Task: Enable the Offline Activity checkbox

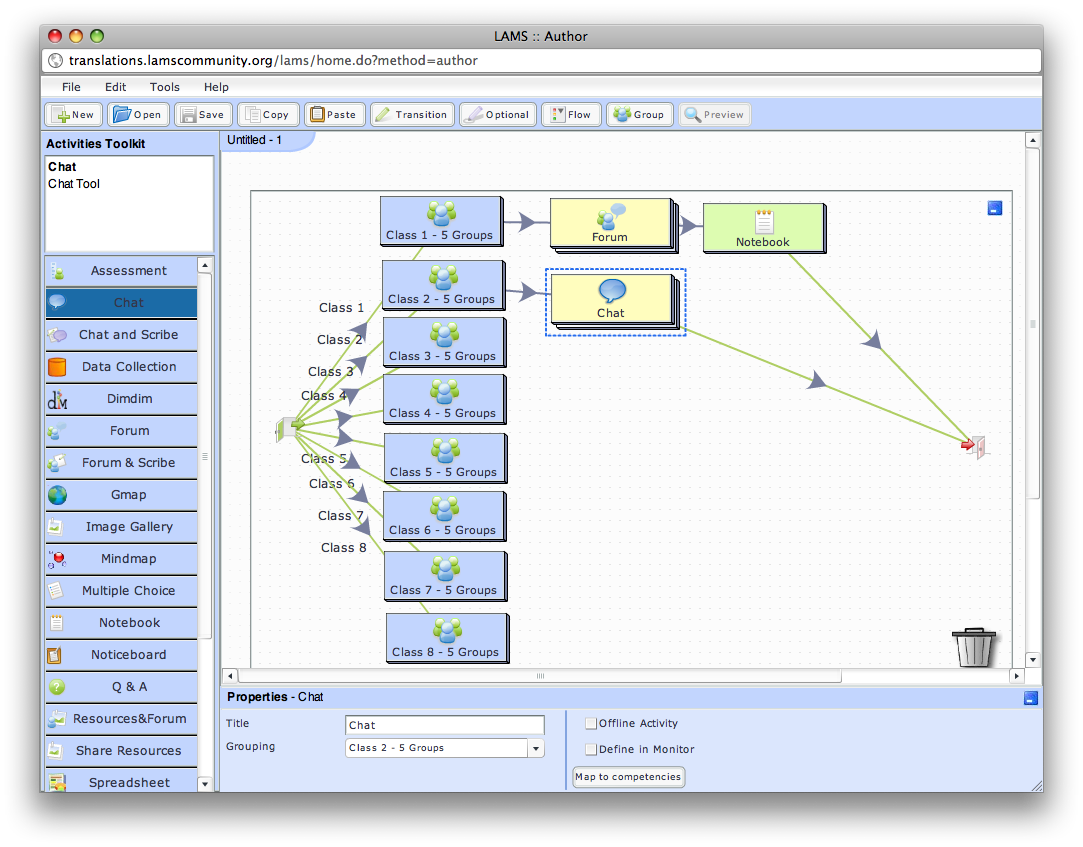Action: point(592,723)
